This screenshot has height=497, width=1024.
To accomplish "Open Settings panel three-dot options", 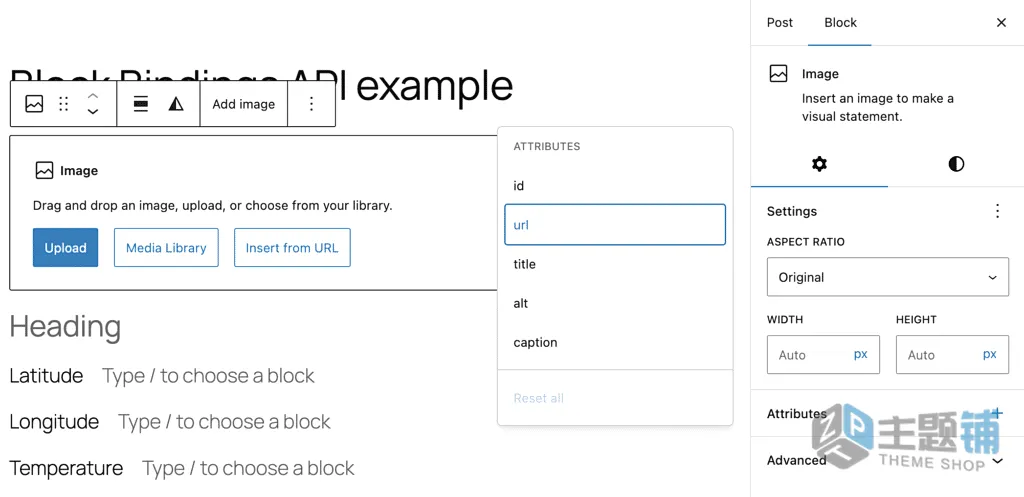I will tap(997, 211).
